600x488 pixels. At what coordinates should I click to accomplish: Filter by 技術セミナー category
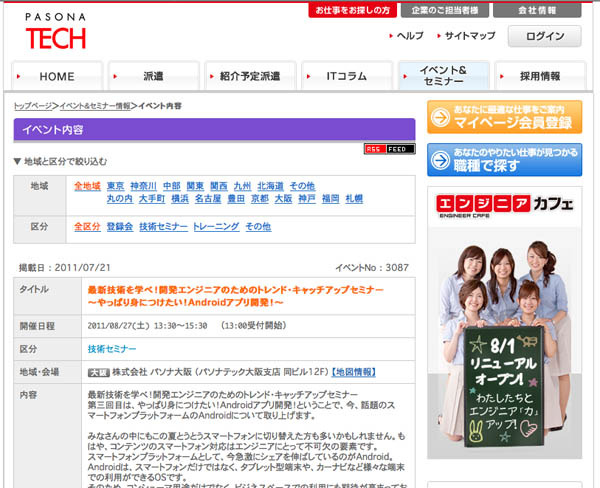pos(163,227)
